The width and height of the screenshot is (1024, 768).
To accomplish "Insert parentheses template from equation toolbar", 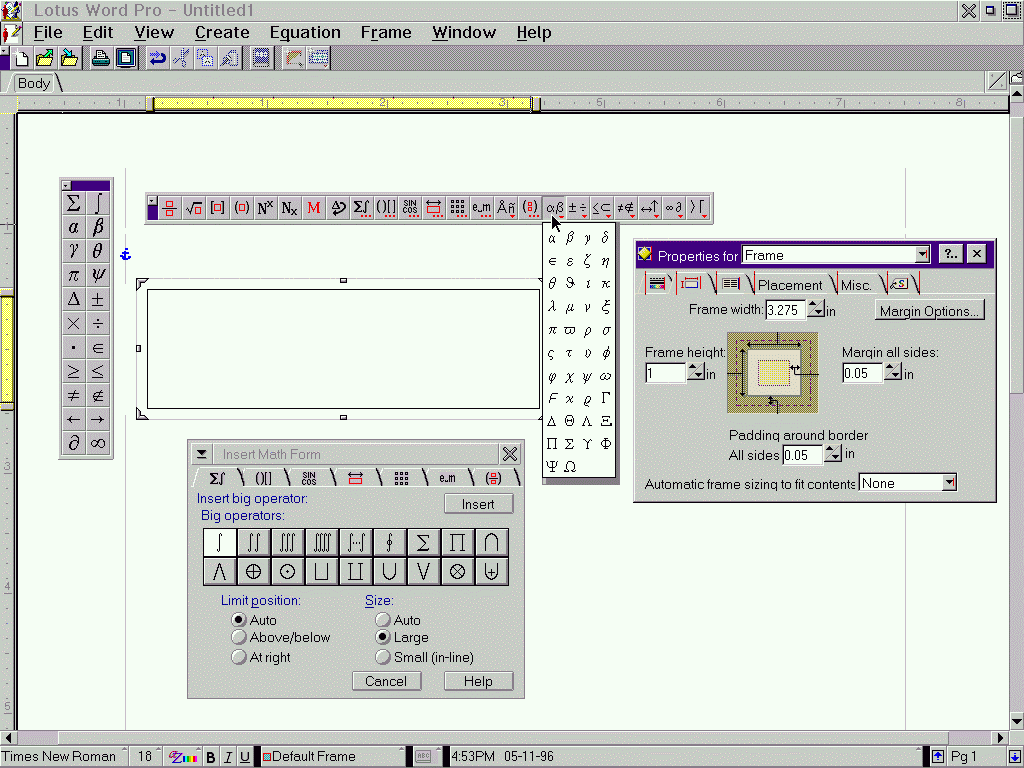I will [x=242, y=208].
